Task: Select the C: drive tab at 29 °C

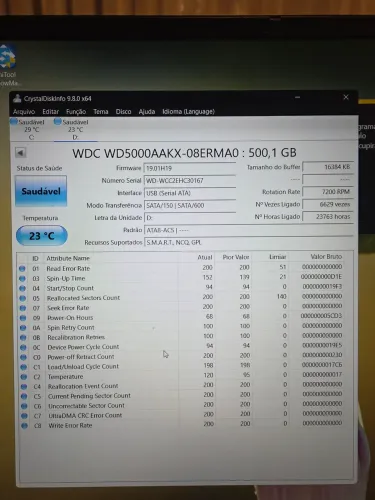Action: coord(31,129)
